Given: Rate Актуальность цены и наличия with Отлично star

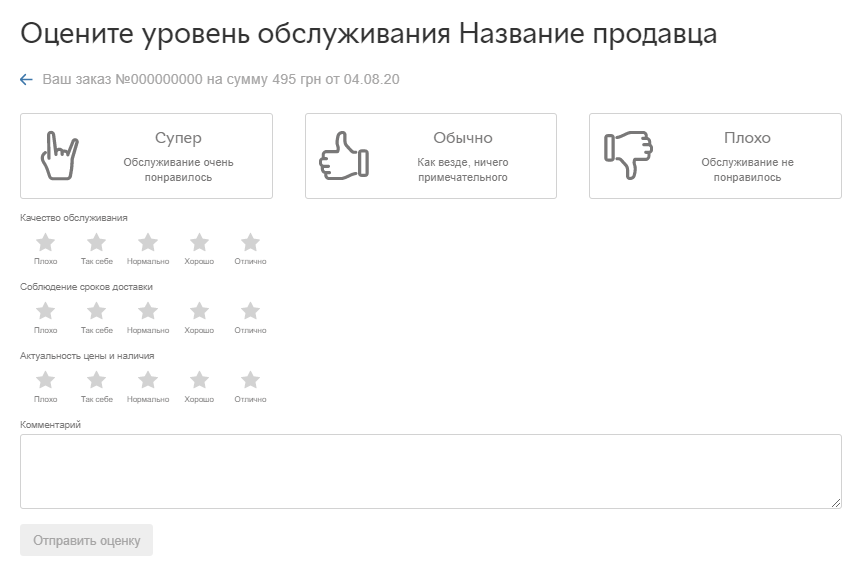Looking at the screenshot, I should [250, 380].
